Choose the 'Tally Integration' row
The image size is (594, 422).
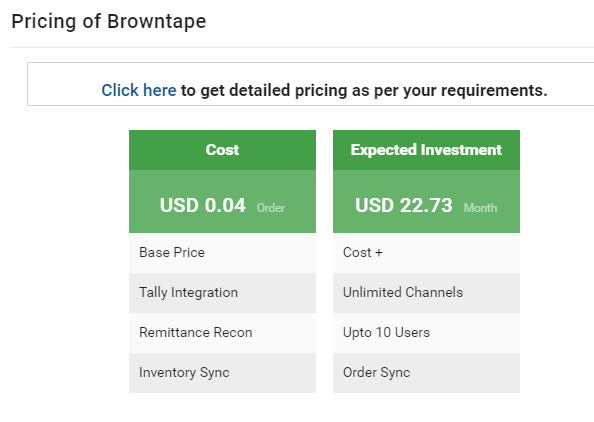222,293
